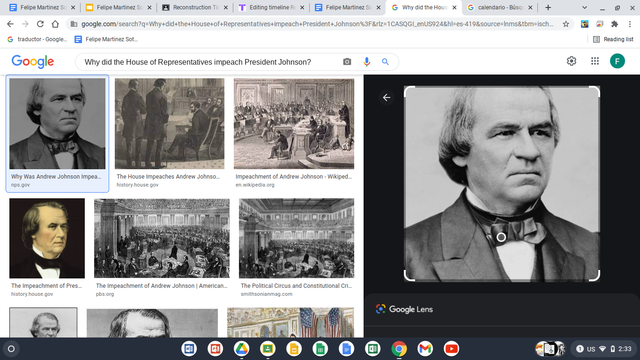Start voice search with the microphone icon

pos(367,62)
